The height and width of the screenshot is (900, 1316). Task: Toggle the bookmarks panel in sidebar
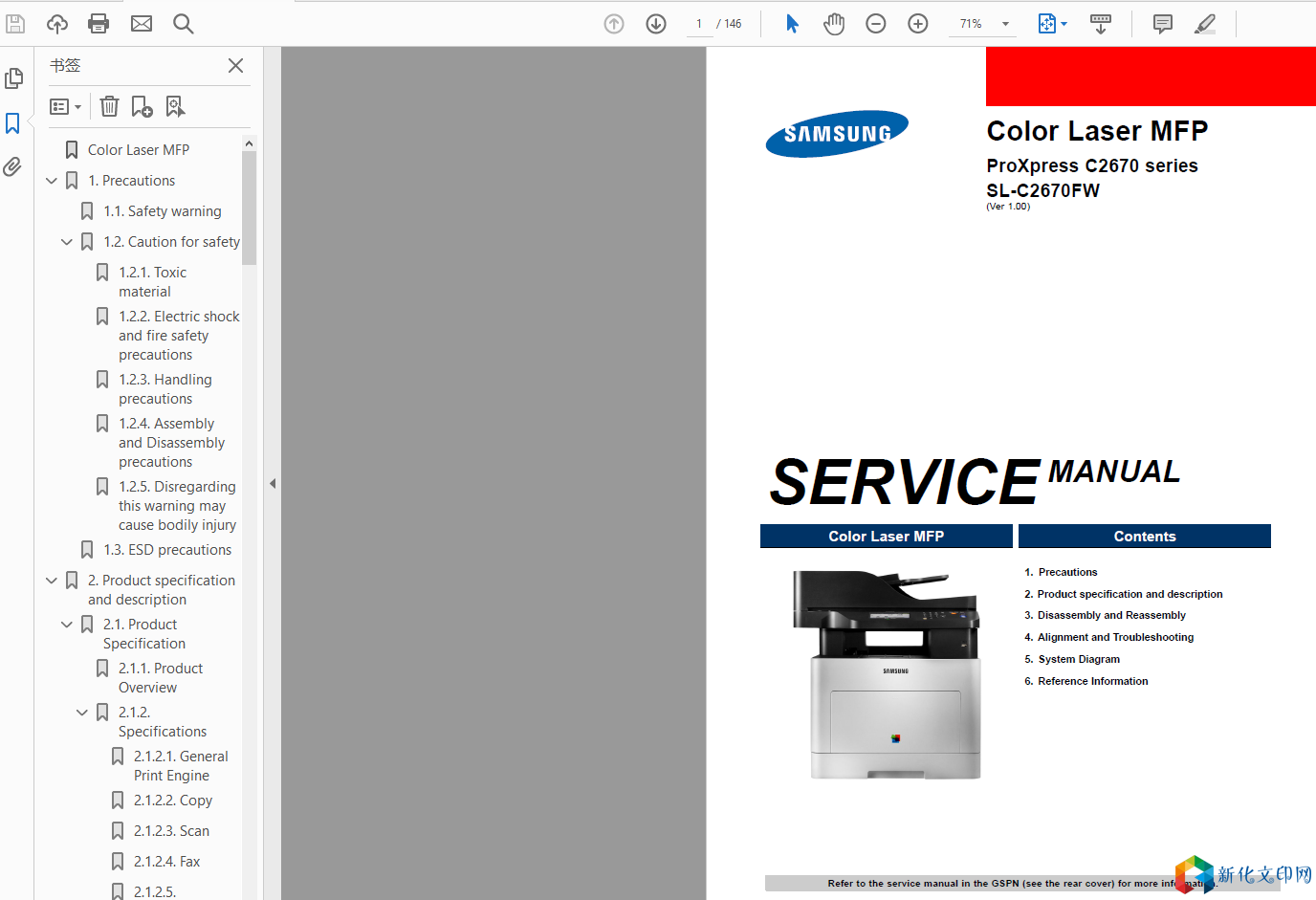coord(13,123)
